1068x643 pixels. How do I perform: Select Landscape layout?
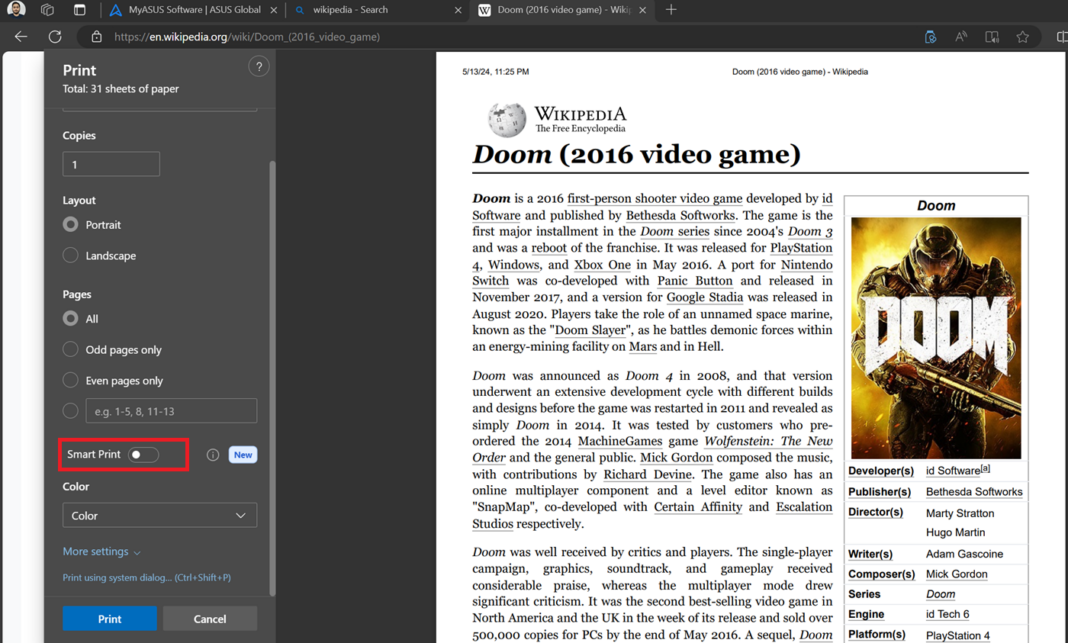click(x=70, y=255)
